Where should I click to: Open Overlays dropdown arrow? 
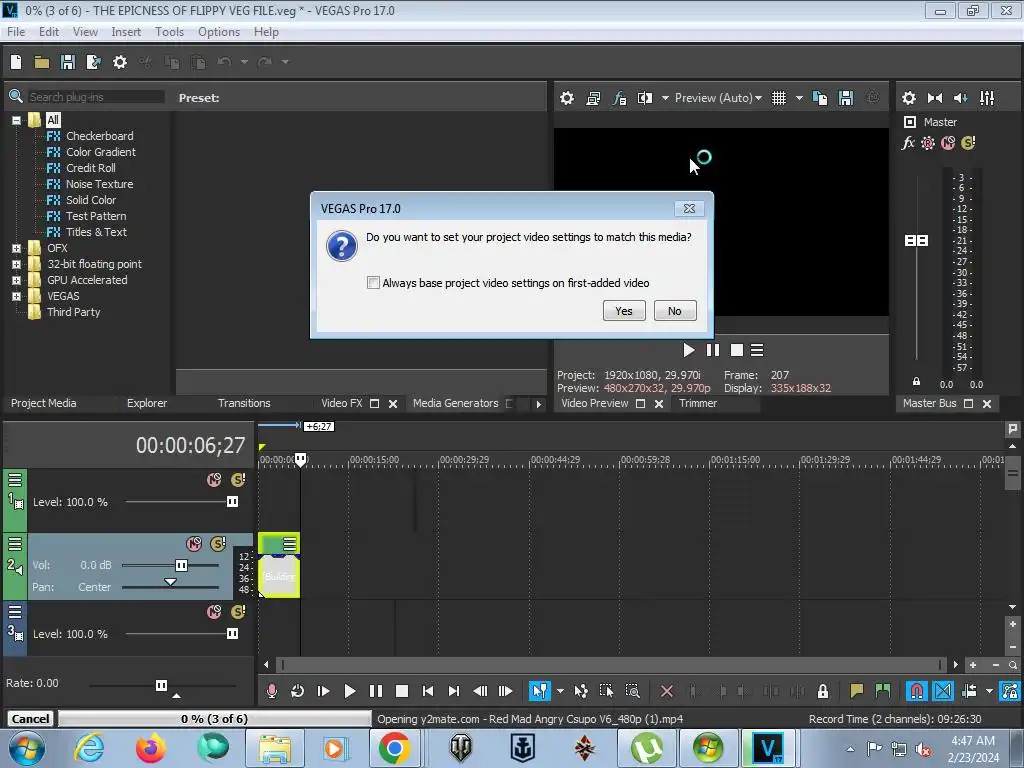[799, 98]
